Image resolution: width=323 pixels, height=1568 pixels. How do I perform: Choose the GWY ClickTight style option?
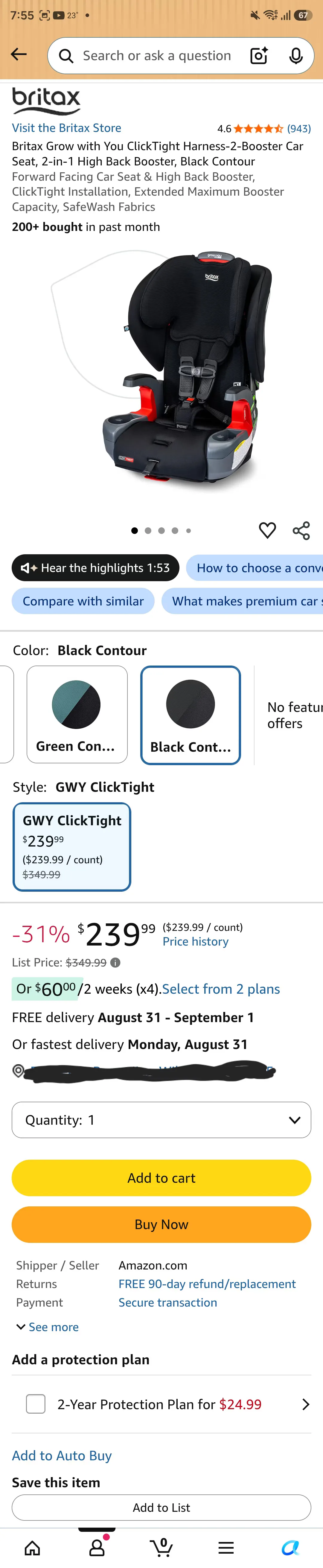coord(72,846)
